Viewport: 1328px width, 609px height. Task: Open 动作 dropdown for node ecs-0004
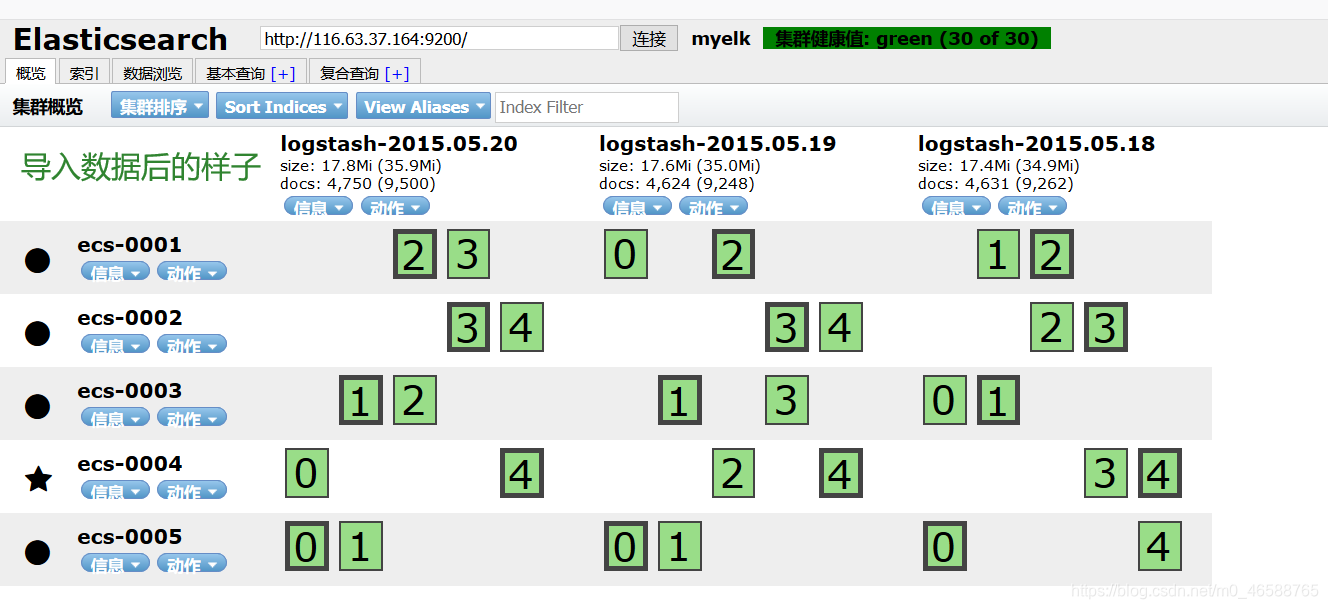pyautogui.click(x=192, y=491)
